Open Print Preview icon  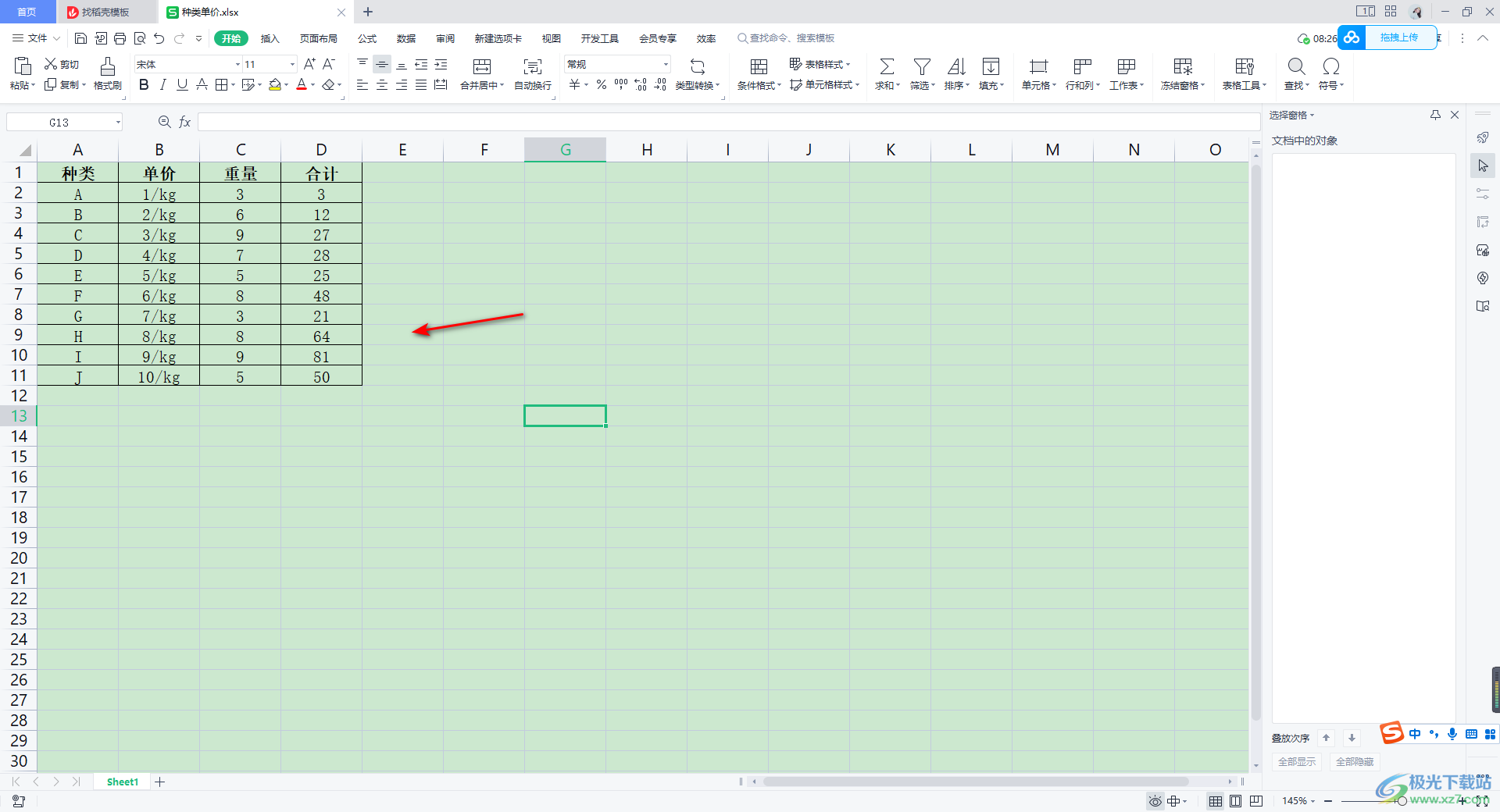(x=140, y=38)
